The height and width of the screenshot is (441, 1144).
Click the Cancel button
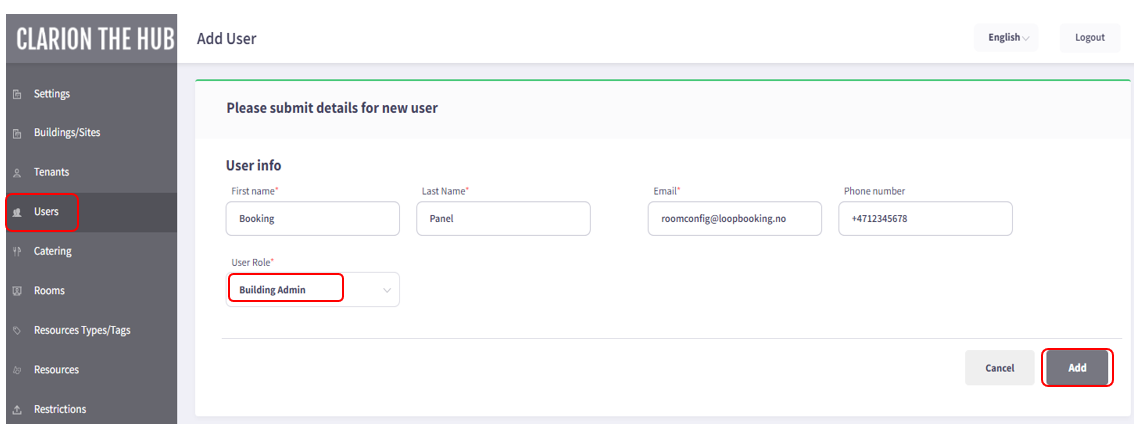1000,368
